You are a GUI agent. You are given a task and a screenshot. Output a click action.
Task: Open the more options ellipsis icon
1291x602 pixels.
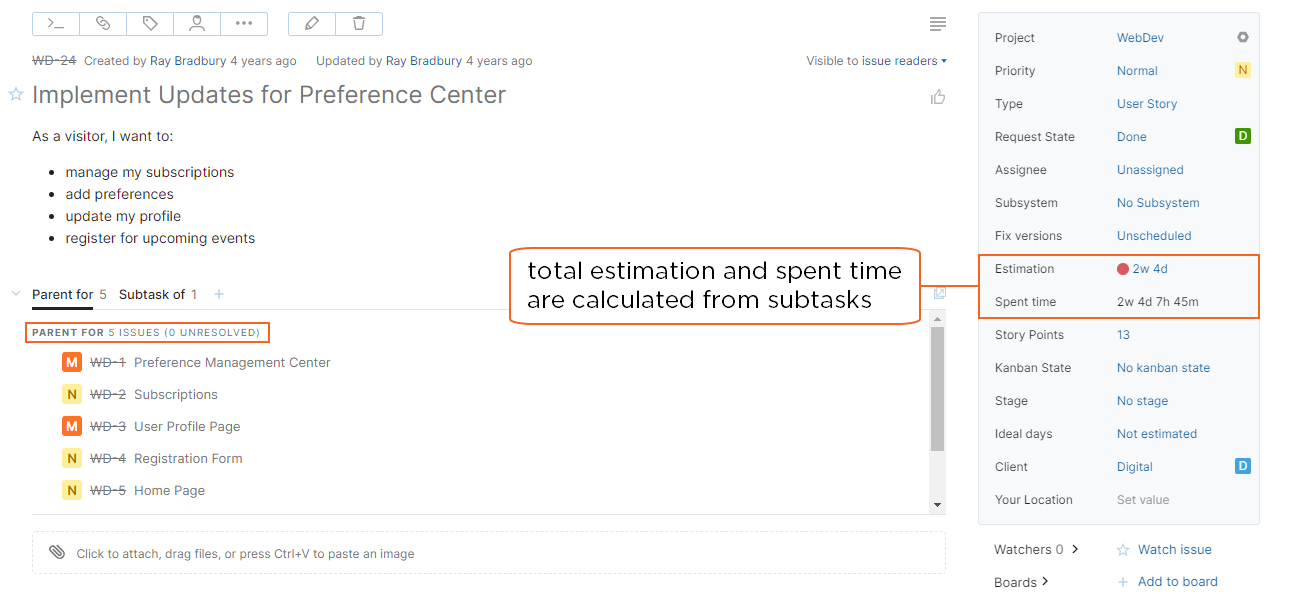(x=244, y=23)
